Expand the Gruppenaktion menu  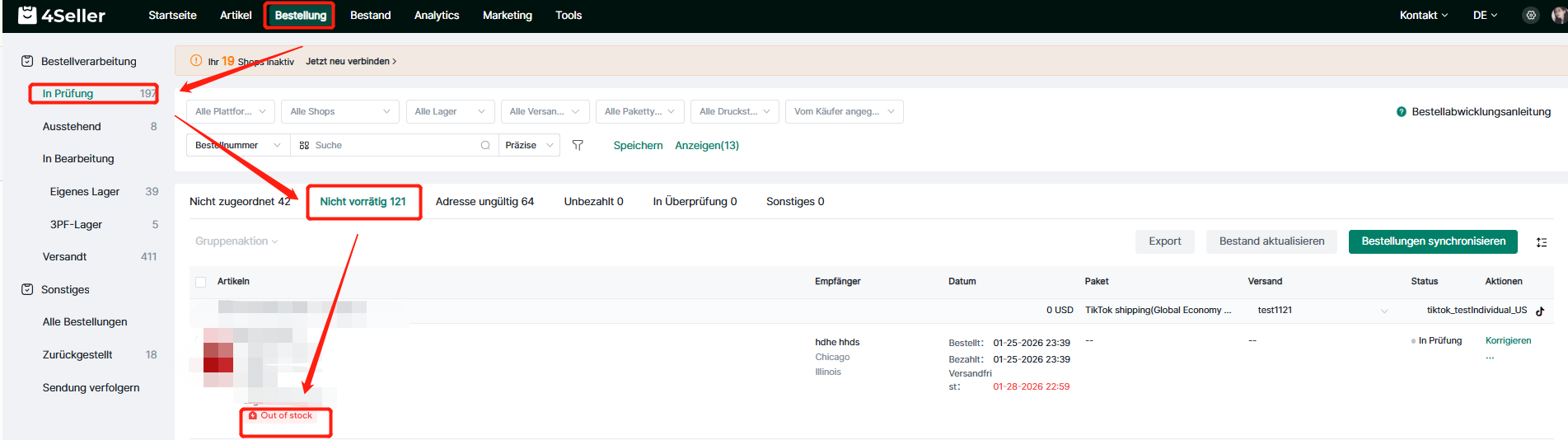click(x=236, y=241)
